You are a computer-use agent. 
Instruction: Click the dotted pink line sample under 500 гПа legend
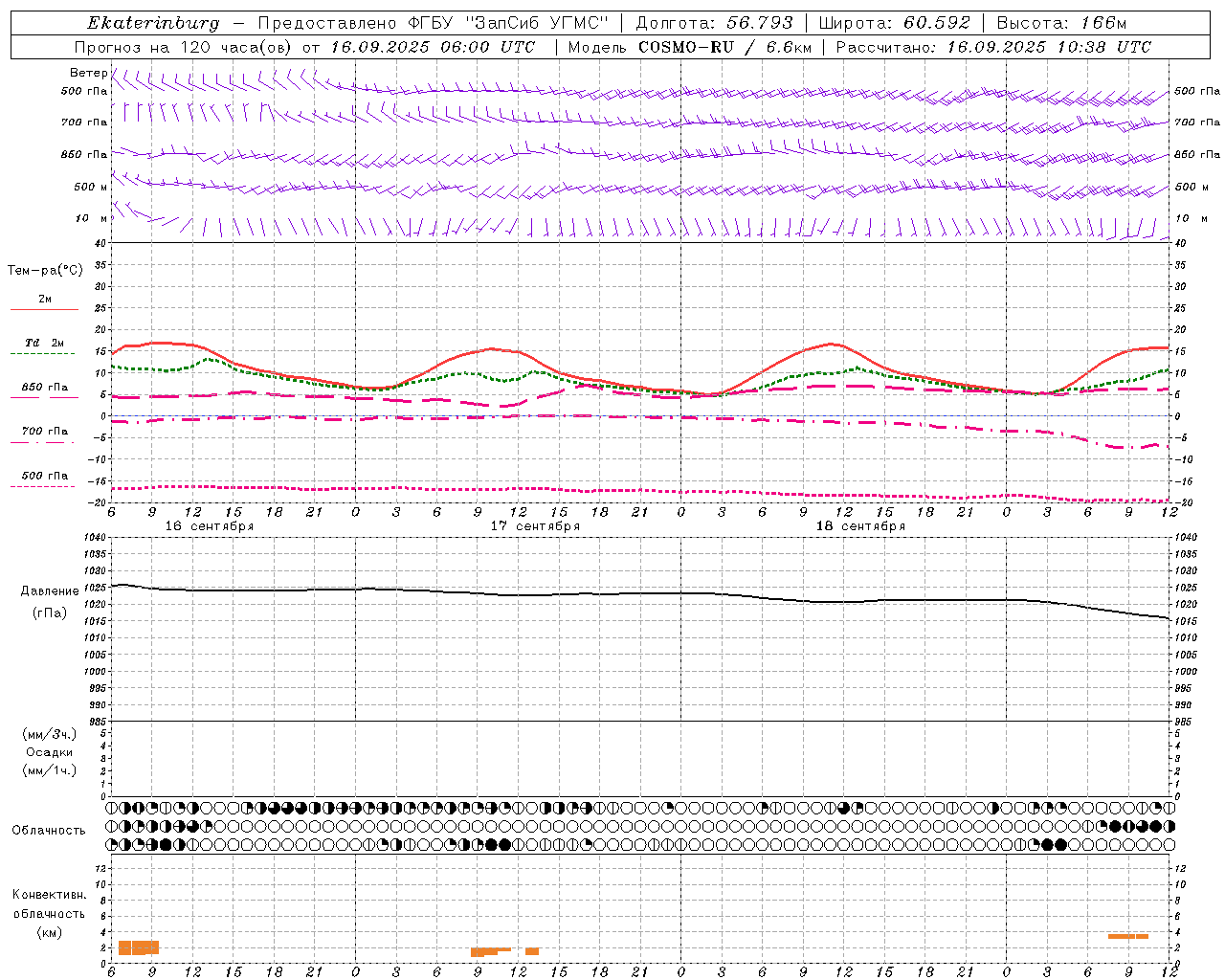pos(43,486)
